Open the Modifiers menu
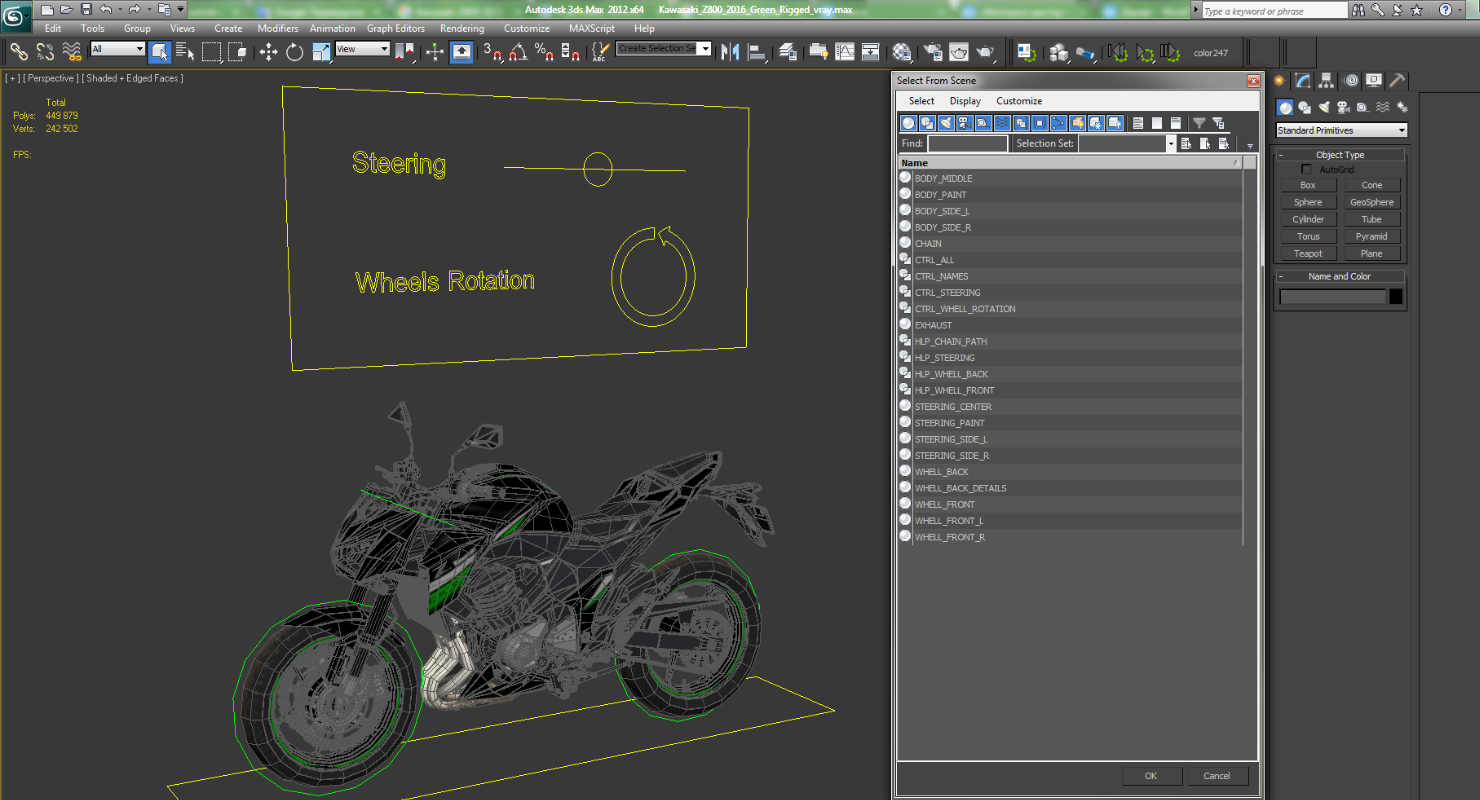This screenshot has height=800, width=1480. [x=277, y=29]
